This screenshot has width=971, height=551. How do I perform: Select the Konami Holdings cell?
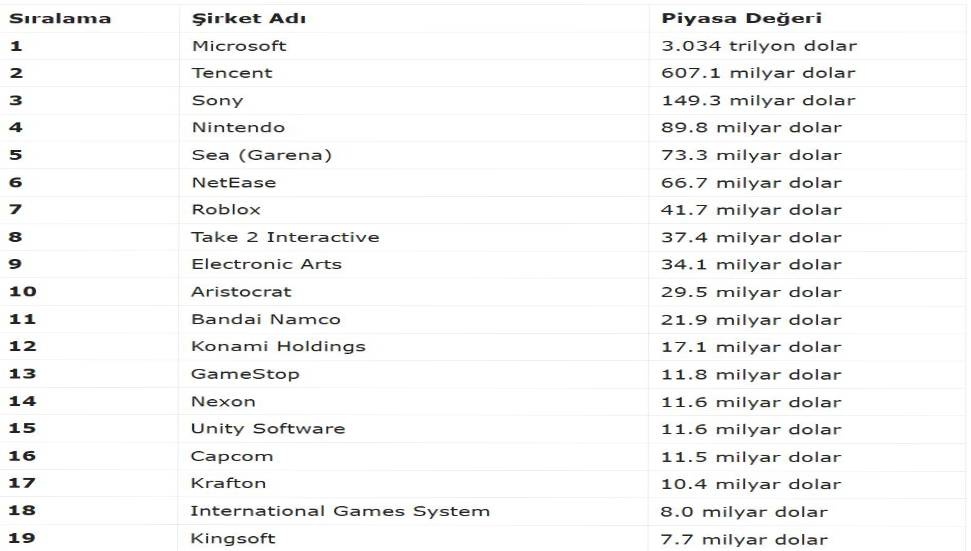pos(278,346)
